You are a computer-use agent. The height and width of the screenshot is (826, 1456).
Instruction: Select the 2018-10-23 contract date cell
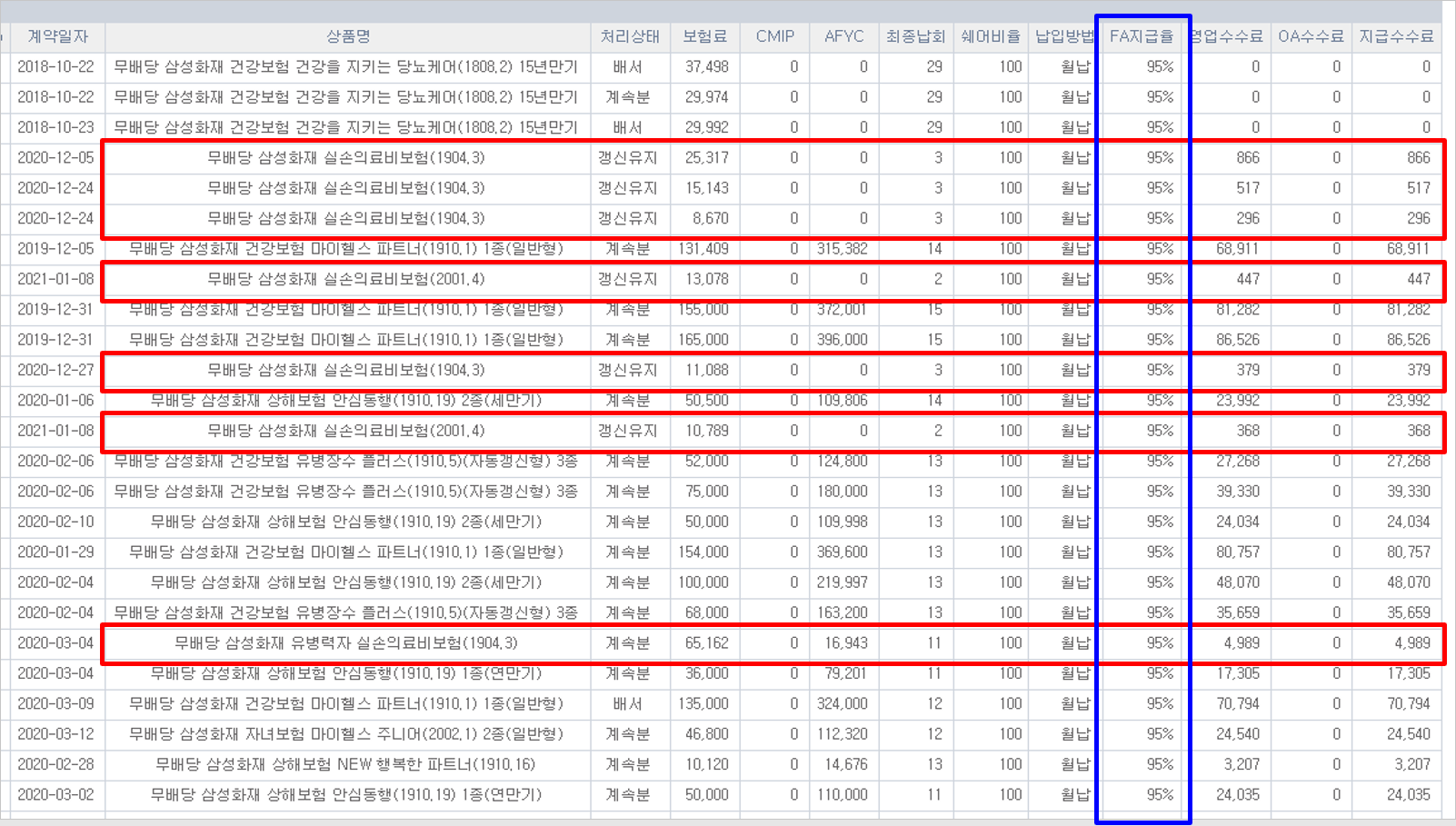(x=55, y=127)
